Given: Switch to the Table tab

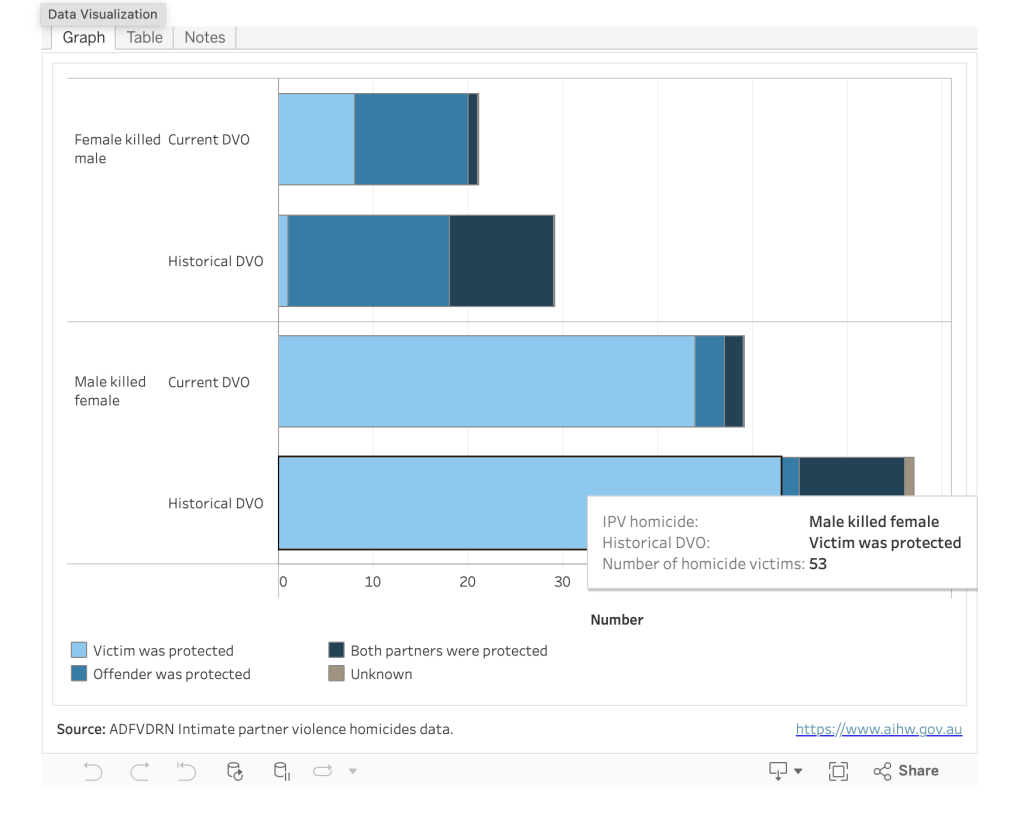Looking at the screenshot, I should [x=144, y=37].
